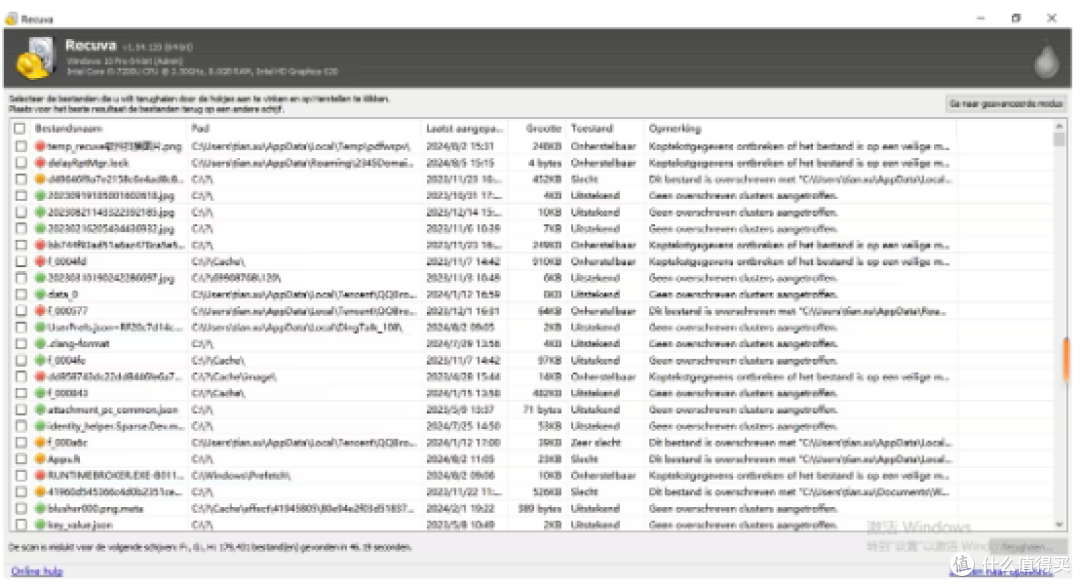
Task: Check the box for key_value.json
Action: tap(21, 525)
